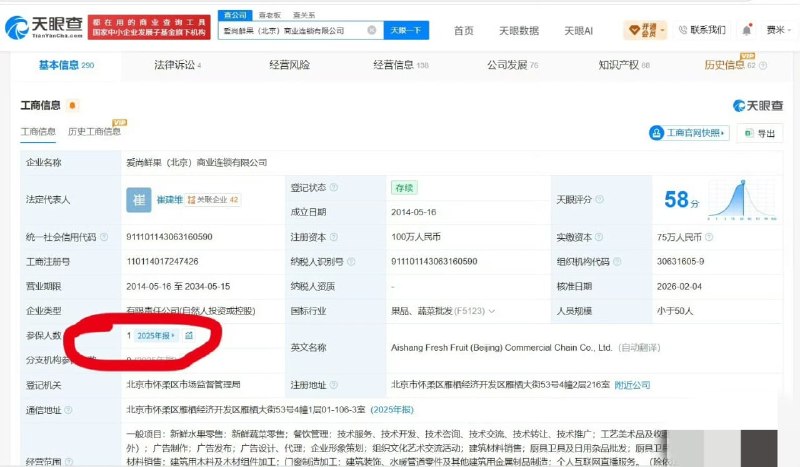Click the help icon next to 天眼评分

599,199
